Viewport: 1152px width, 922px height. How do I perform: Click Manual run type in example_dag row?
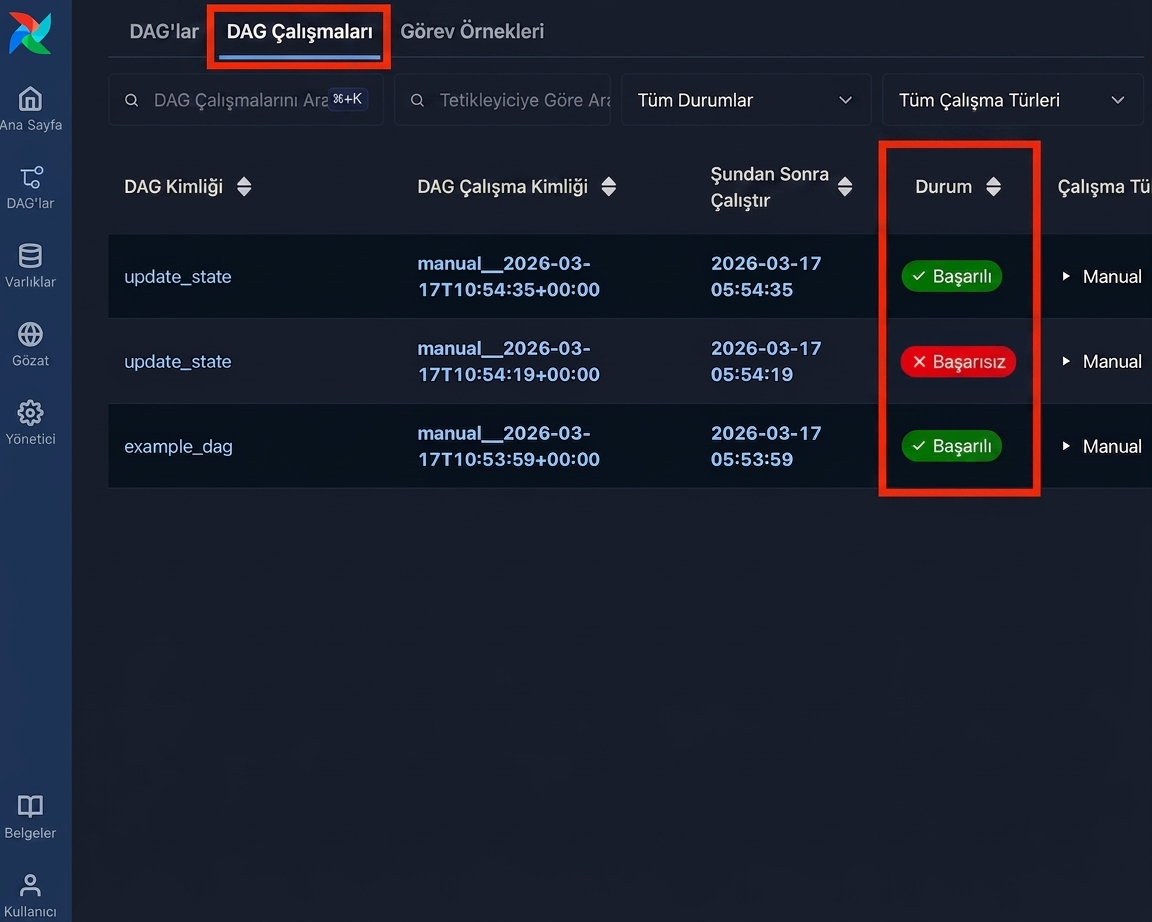click(x=1112, y=447)
